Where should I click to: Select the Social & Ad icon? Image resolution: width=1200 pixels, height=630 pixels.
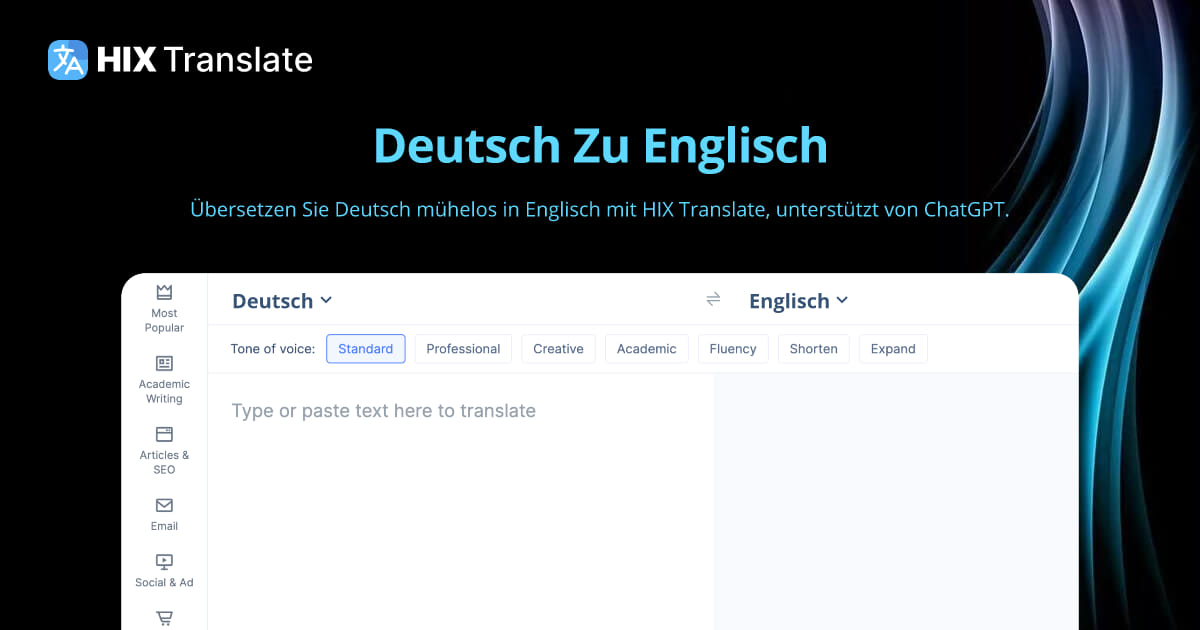tap(163, 561)
